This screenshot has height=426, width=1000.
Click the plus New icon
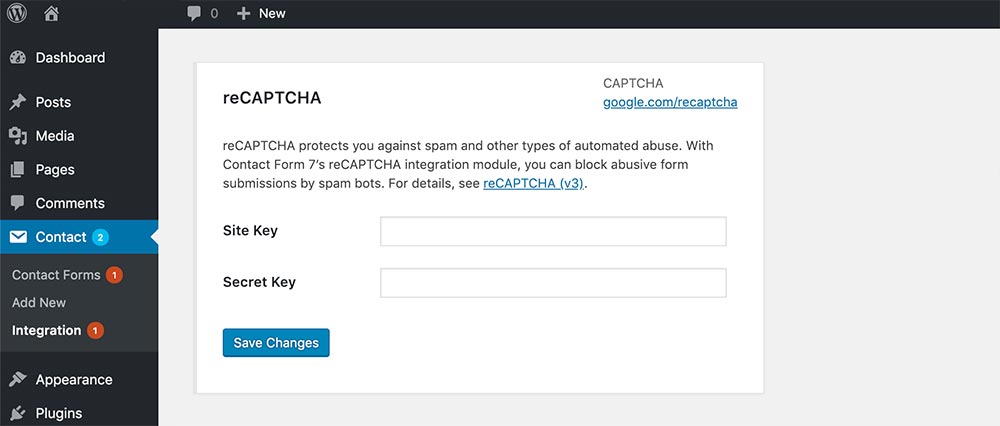(x=243, y=13)
